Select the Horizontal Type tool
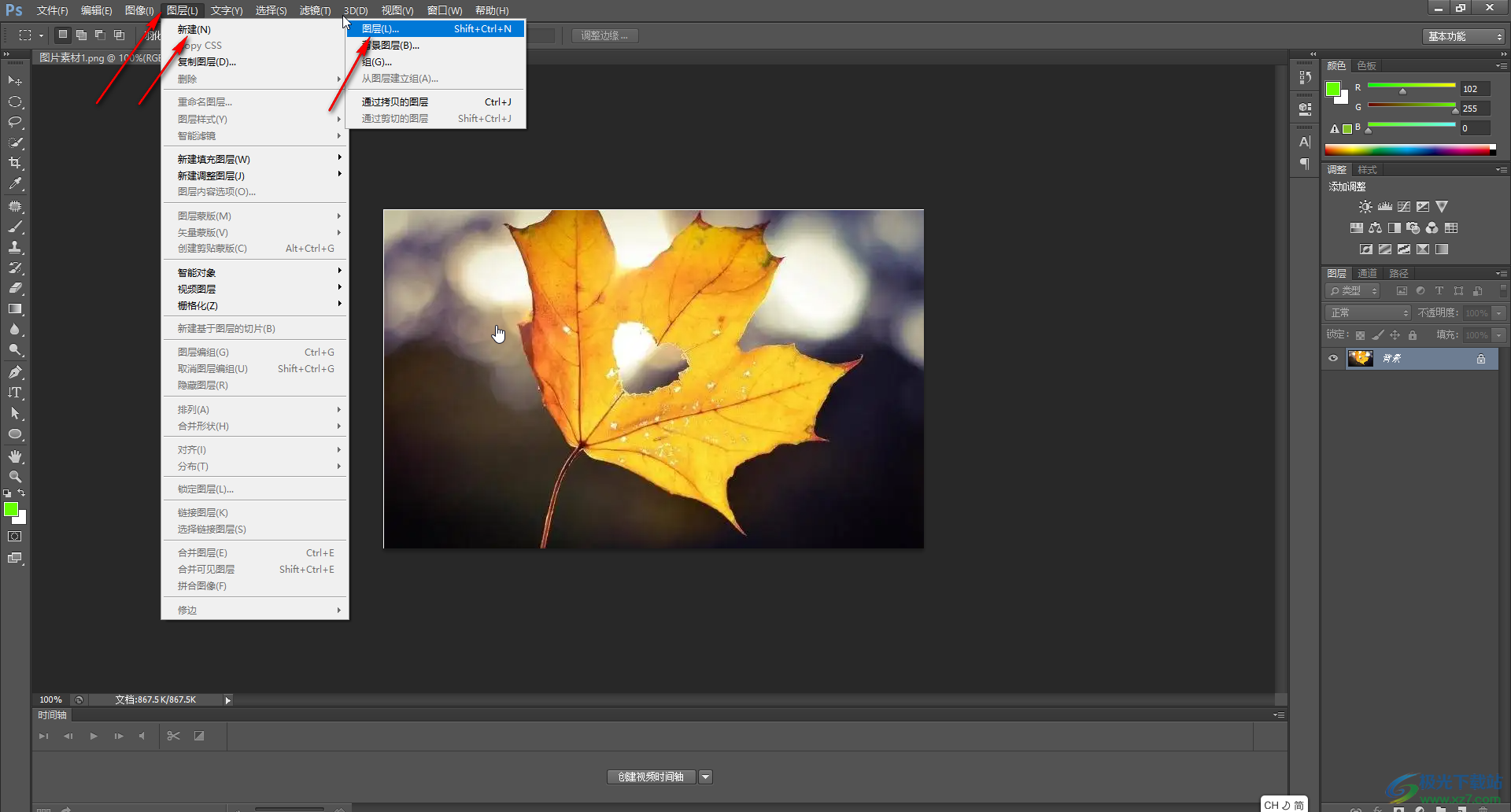The height and width of the screenshot is (812, 1511). point(15,393)
